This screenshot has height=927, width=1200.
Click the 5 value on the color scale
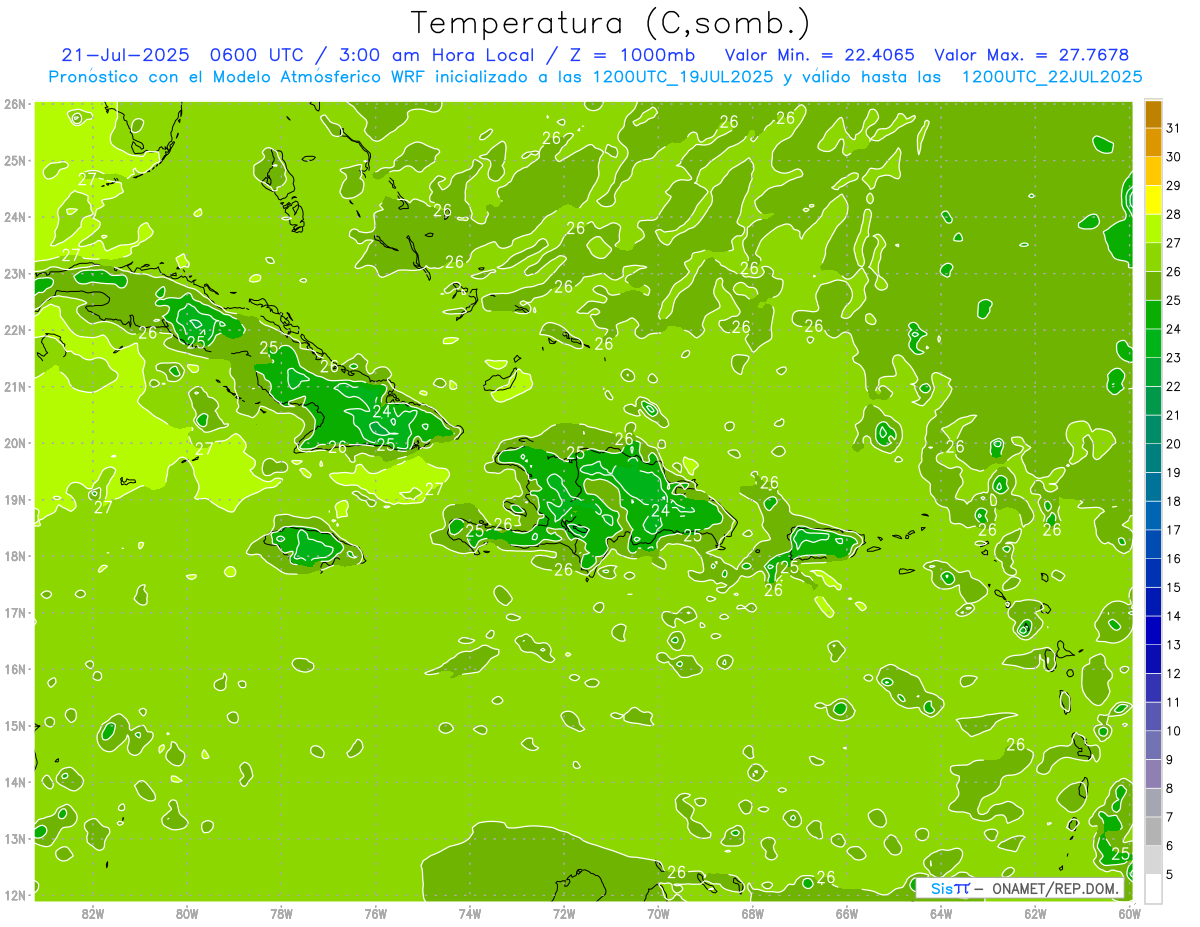coord(1170,874)
